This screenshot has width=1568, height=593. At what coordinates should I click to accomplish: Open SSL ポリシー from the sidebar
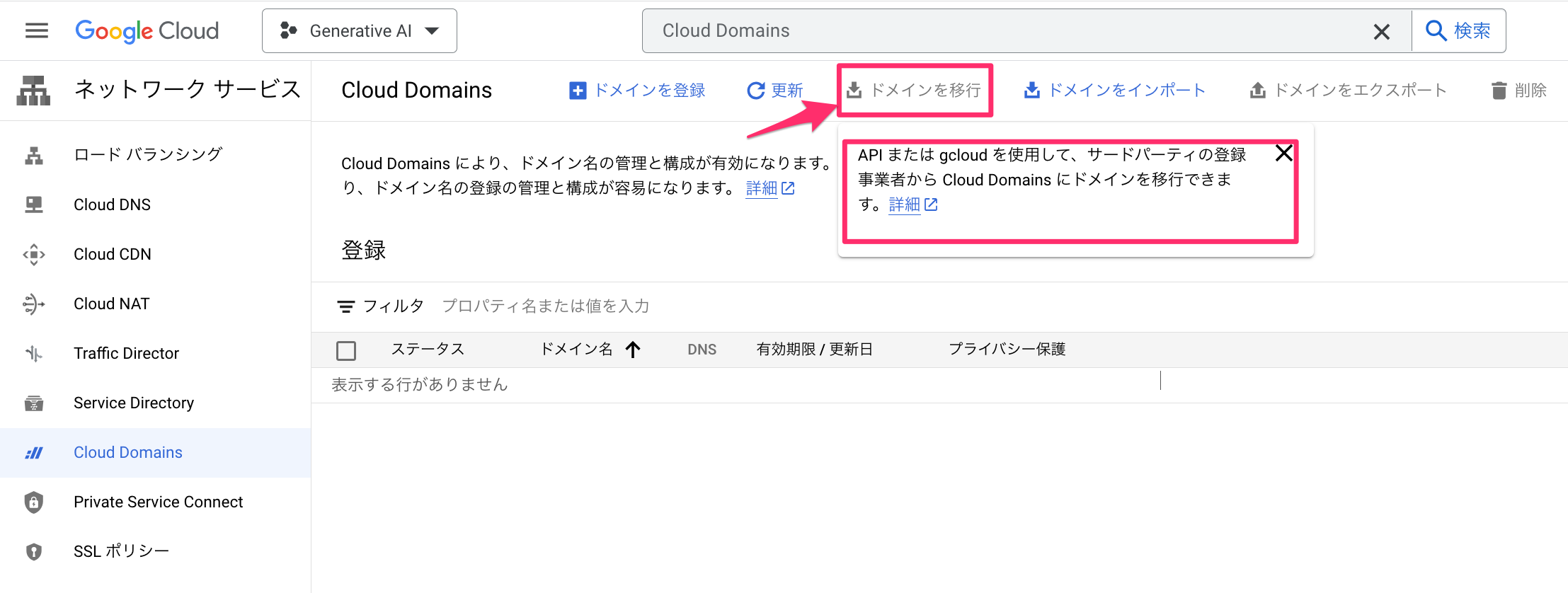coord(121,551)
